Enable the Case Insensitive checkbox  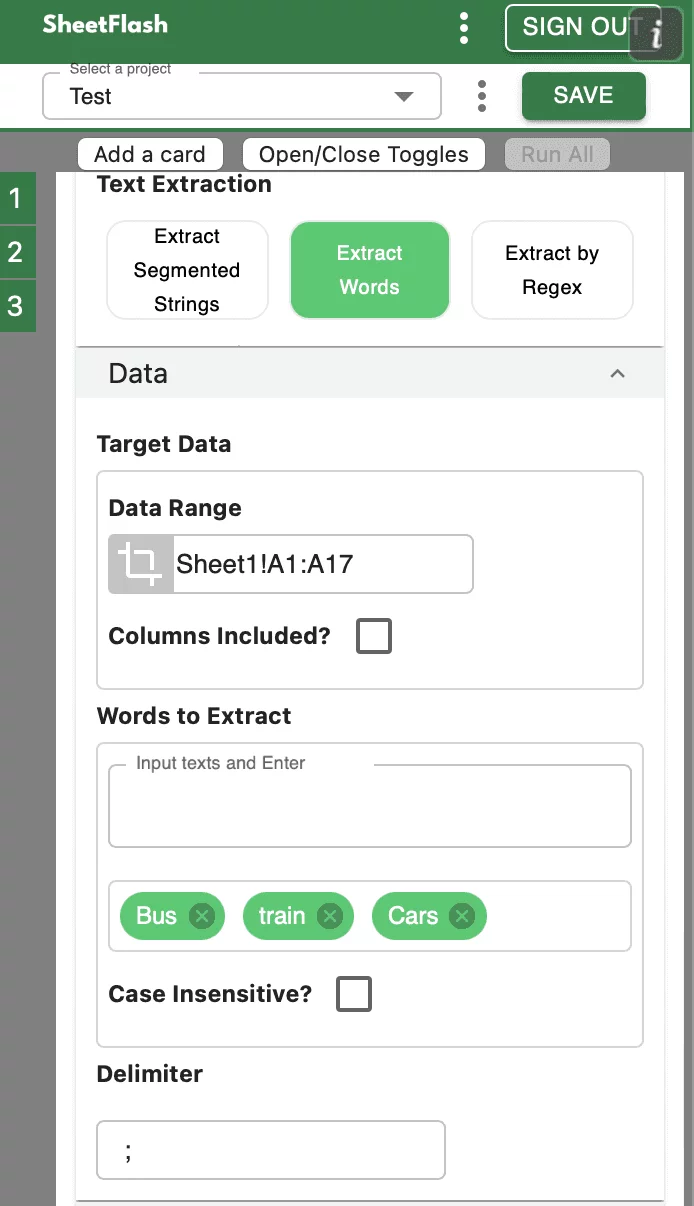coord(354,994)
